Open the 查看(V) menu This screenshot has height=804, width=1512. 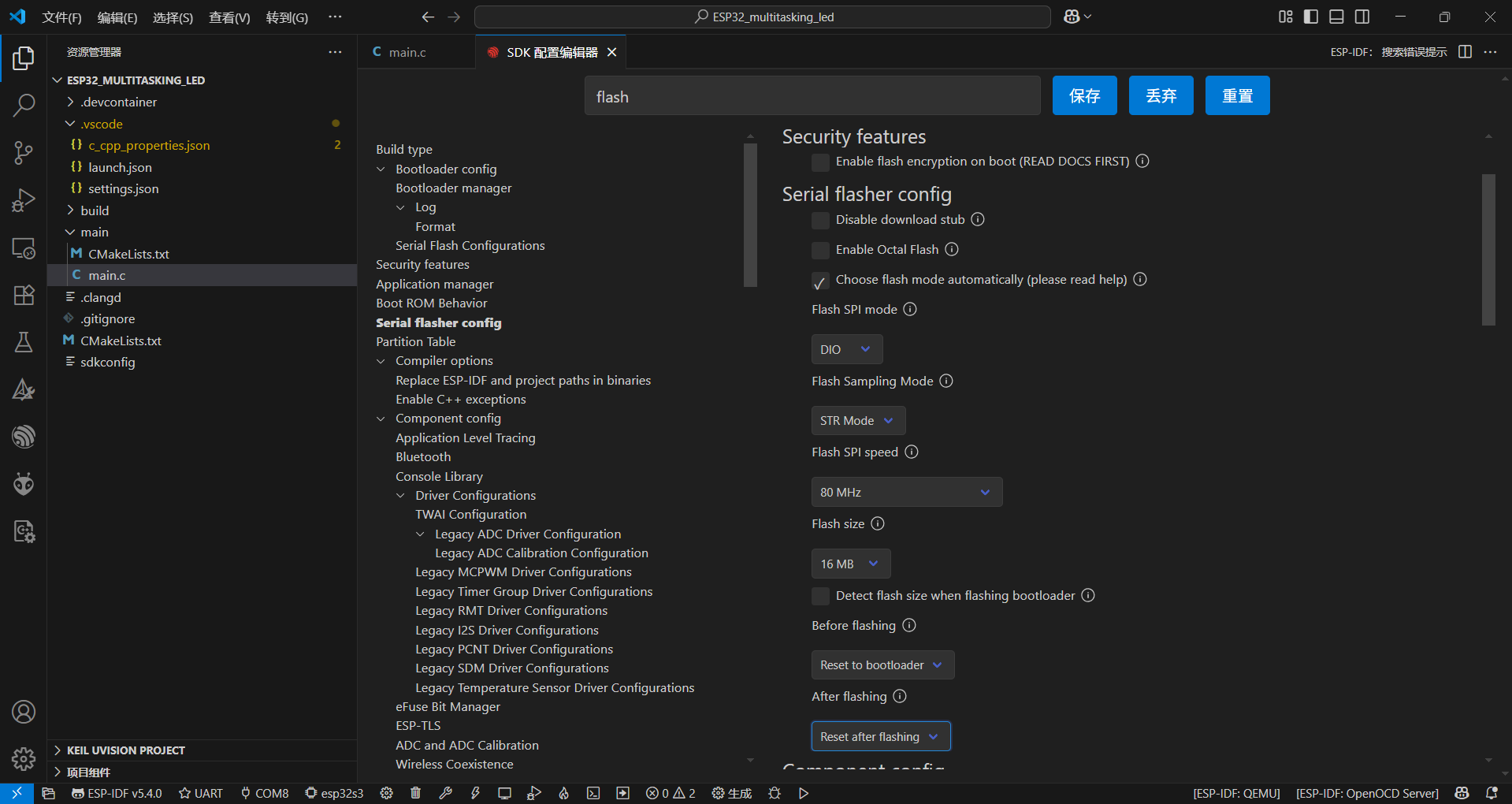pyautogui.click(x=229, y=17)
